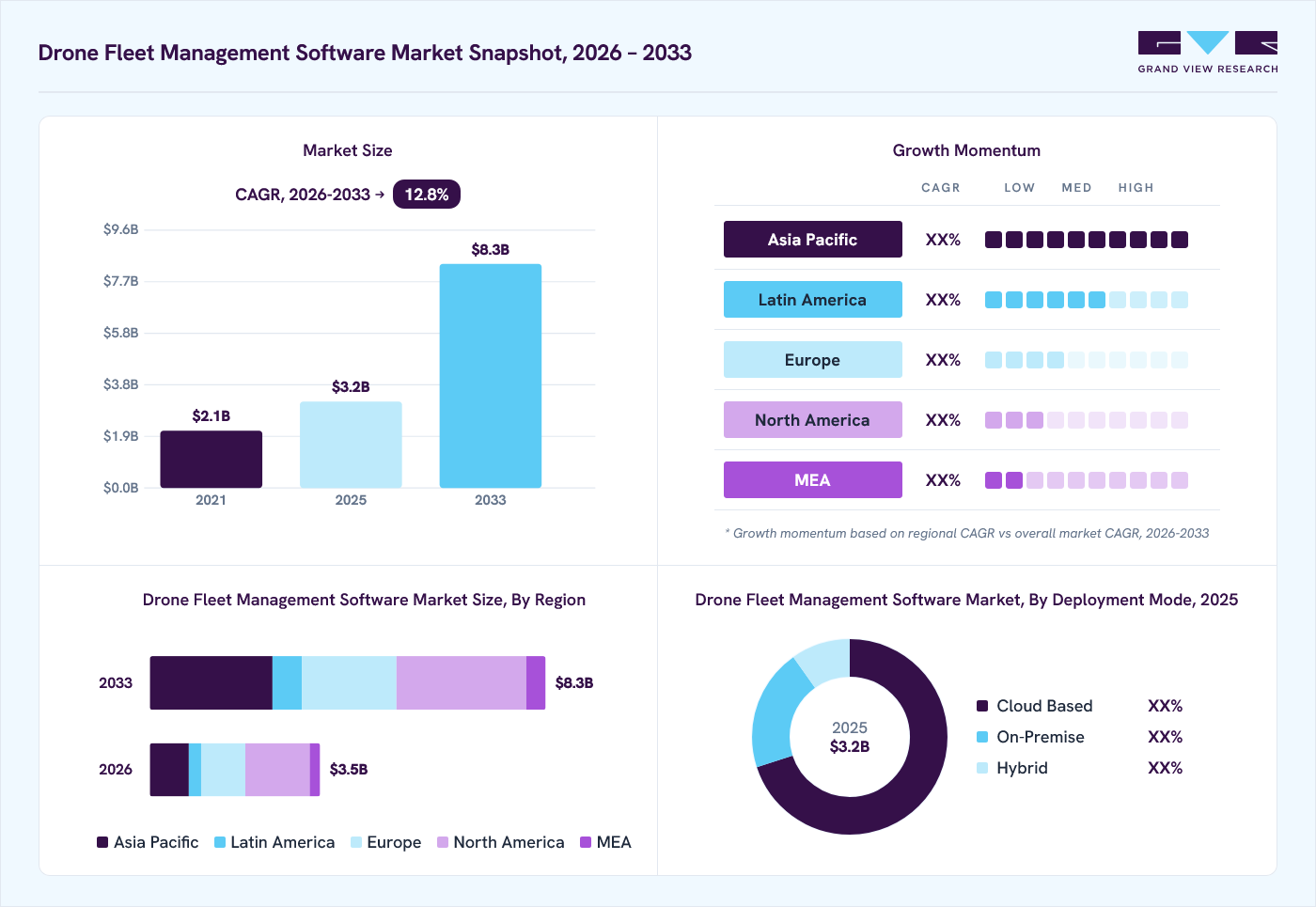Select the 12.8% CAGR badge
This screenshot has height=907, width=1316.
click(x=427, y=195)
